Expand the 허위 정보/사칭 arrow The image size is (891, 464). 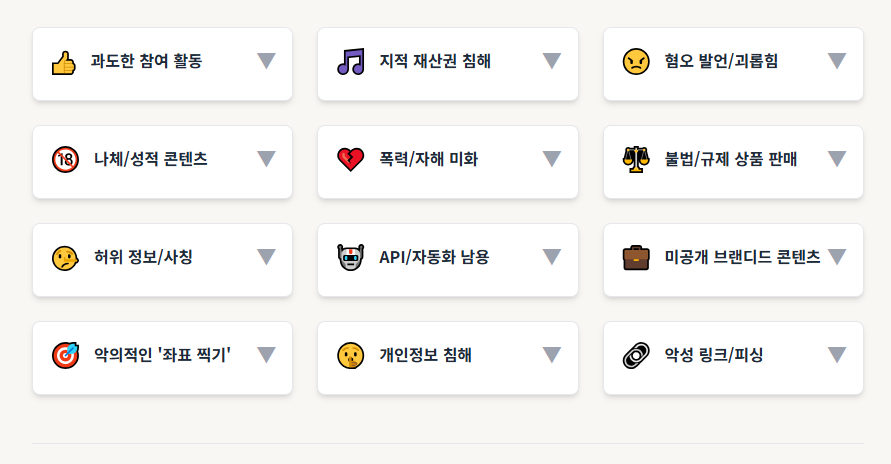(x=266, y=257)
